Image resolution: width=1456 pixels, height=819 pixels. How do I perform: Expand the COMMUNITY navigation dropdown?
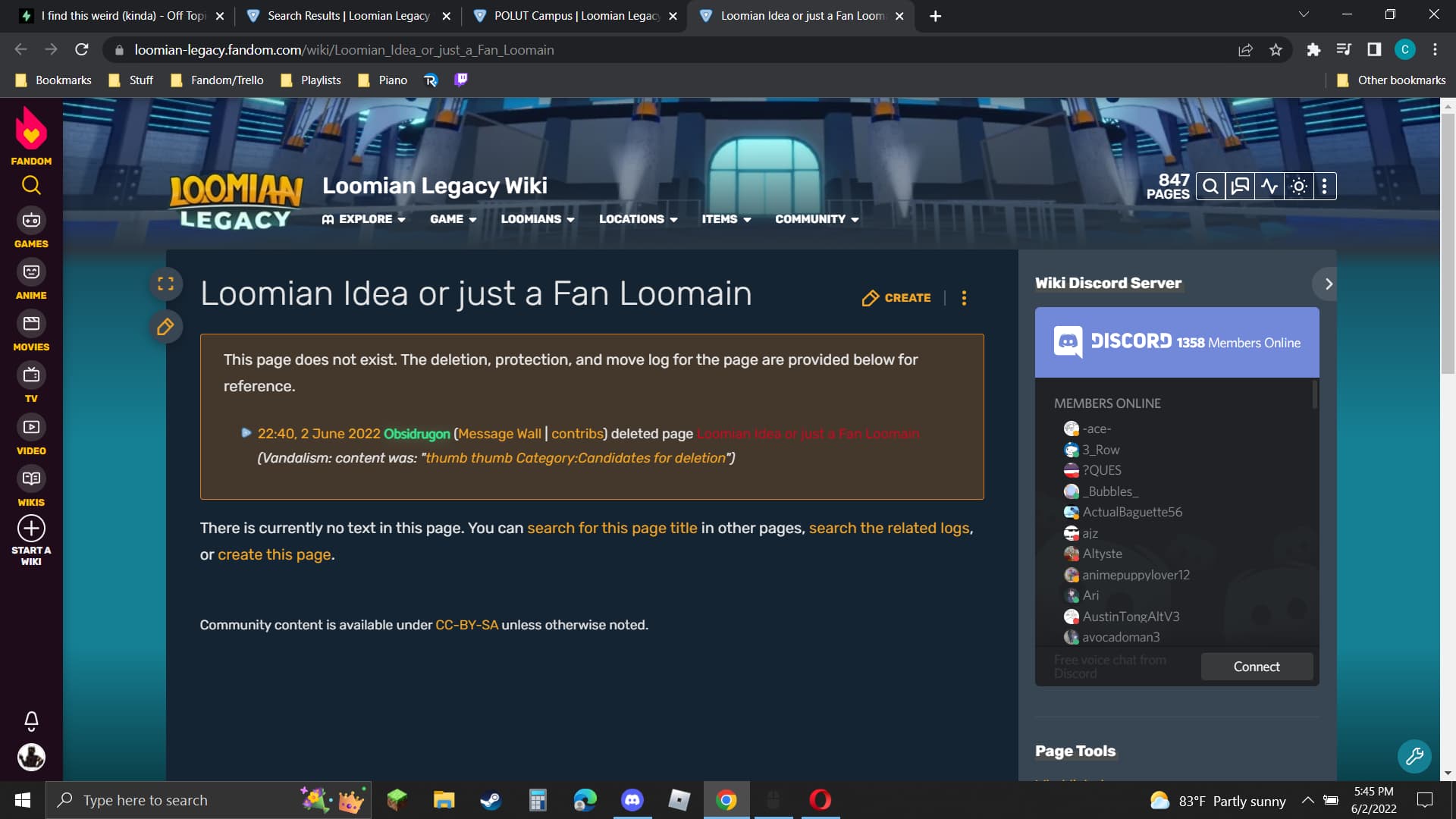point(816,219)
